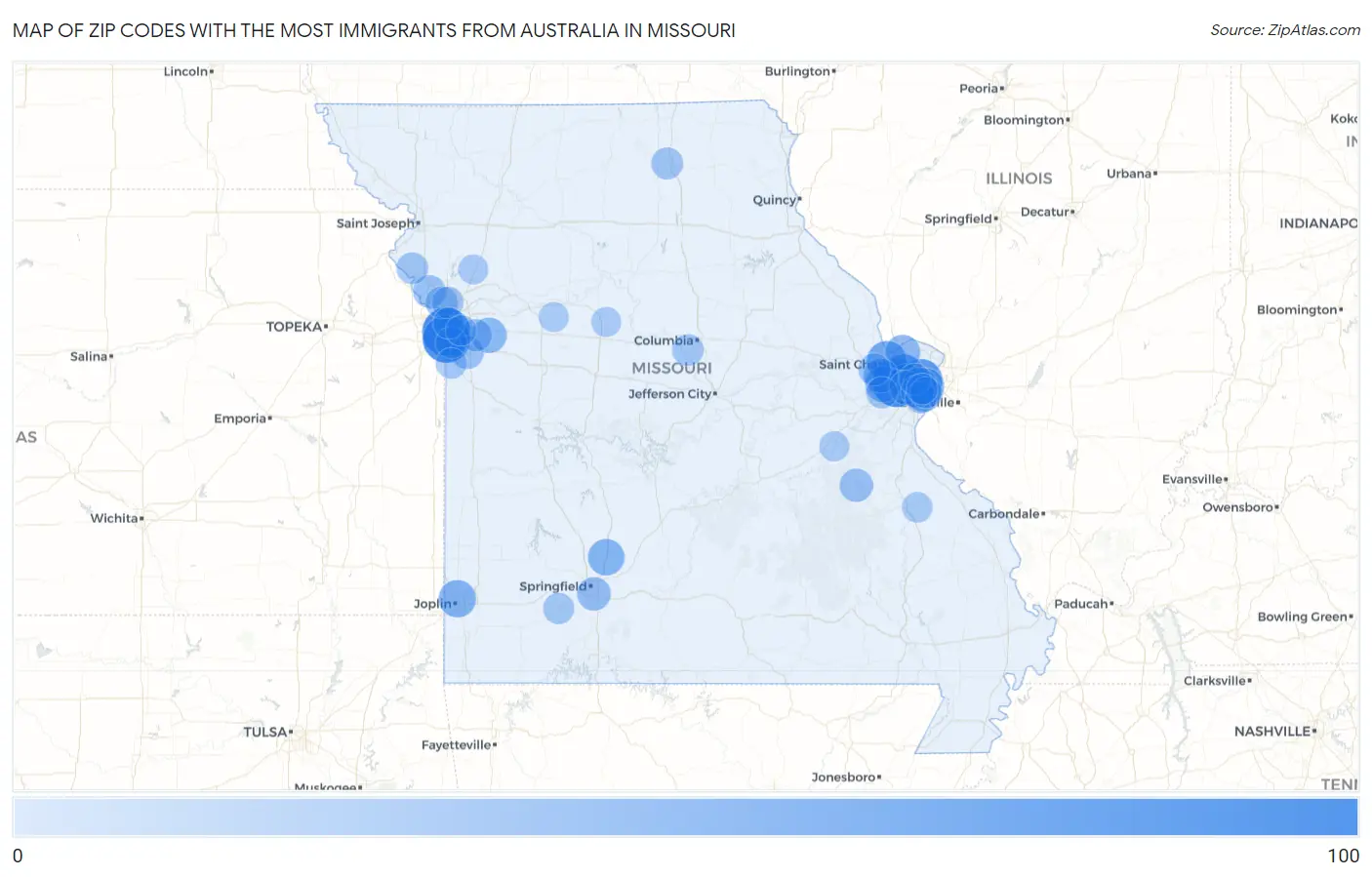Click the large bubble cluster over Kansas City
Image resolution: width=1372 pixels, height=877 pixels.
(448, 336)
